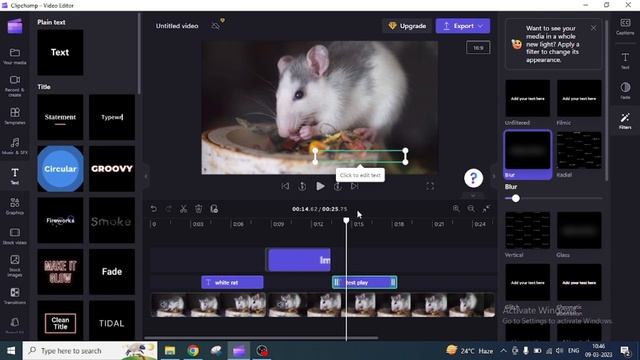The height and width of the screenshot is (360, 640).
Task: Click the 0:15 mark on ruler
Action: (359, 224)
